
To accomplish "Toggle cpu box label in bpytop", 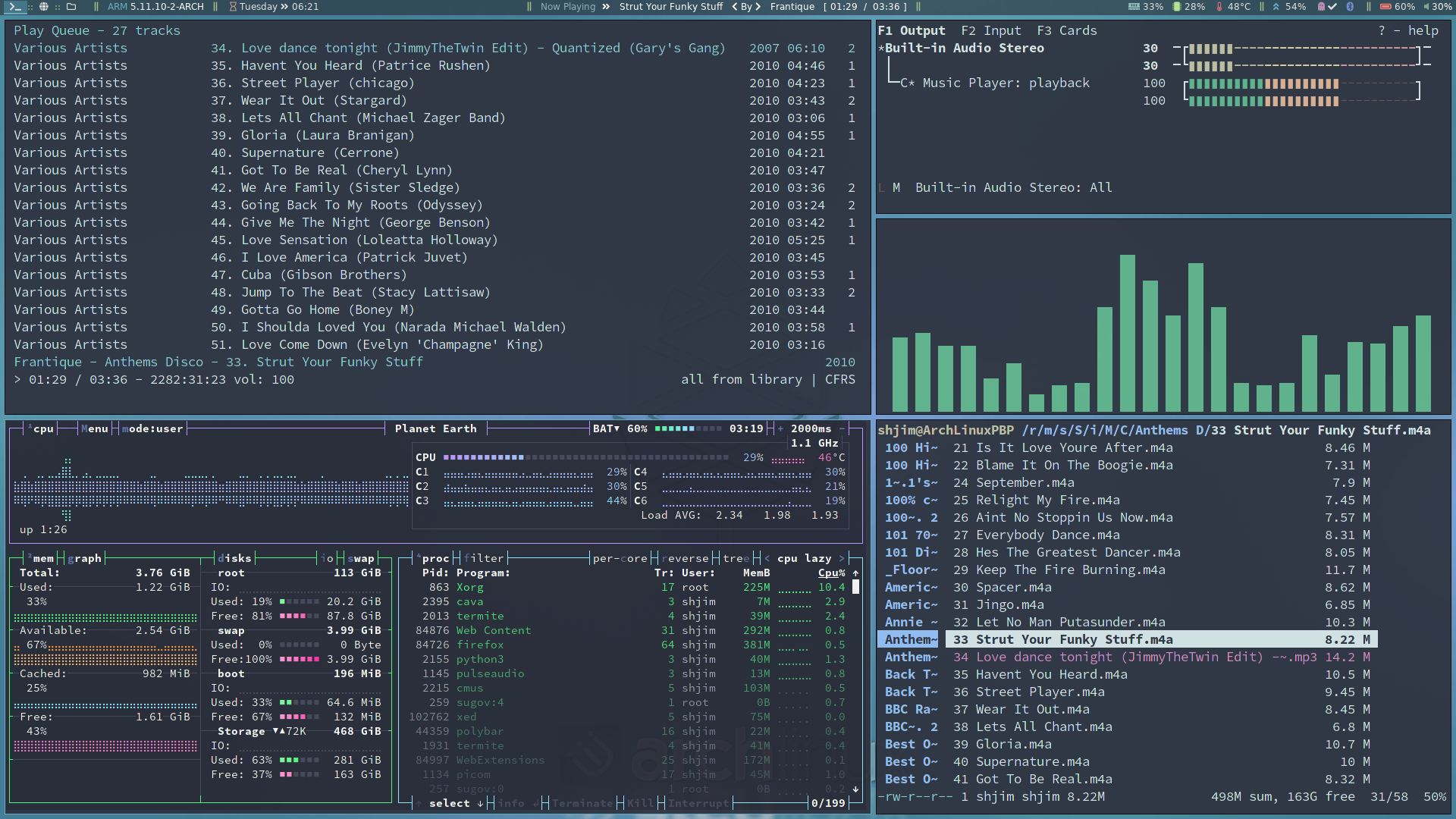I will (x=41, y=429).
